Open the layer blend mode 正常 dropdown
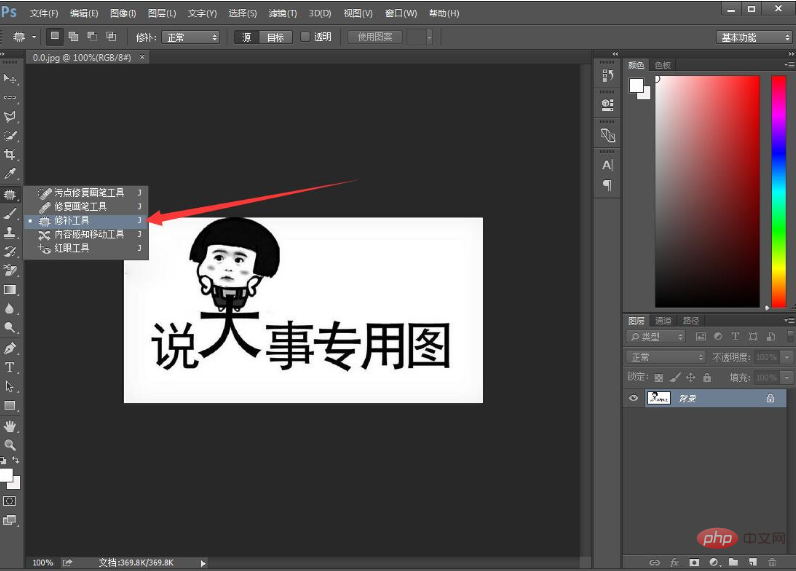 (665, 357)
